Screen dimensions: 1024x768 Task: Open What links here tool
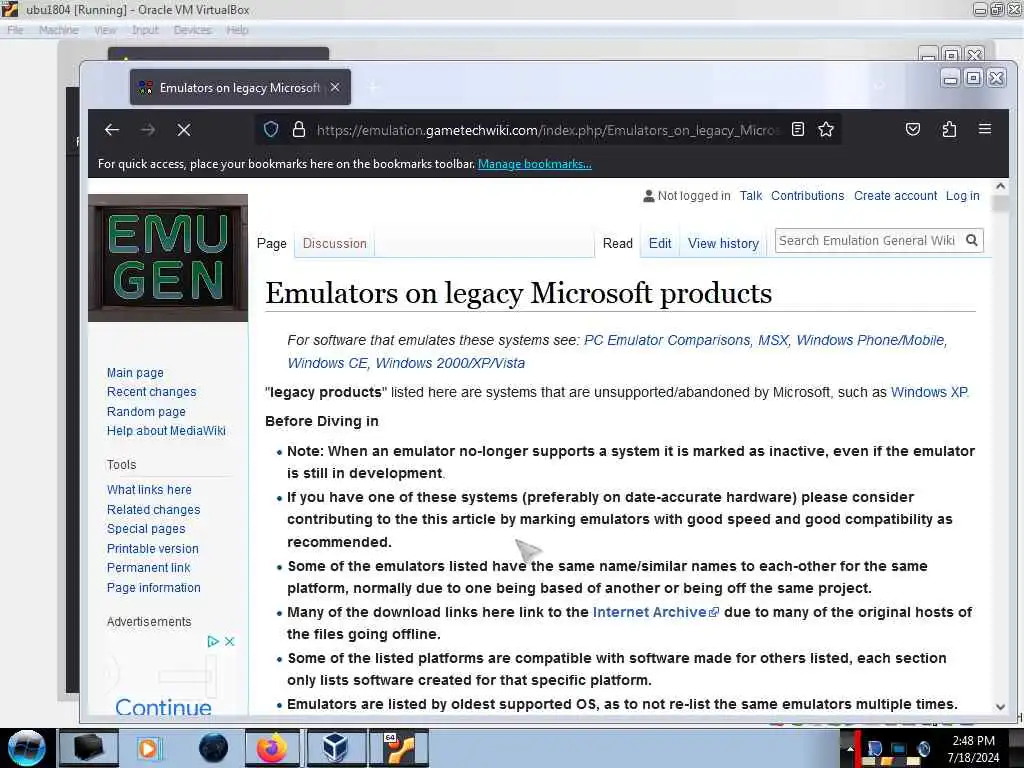[149, 490]
